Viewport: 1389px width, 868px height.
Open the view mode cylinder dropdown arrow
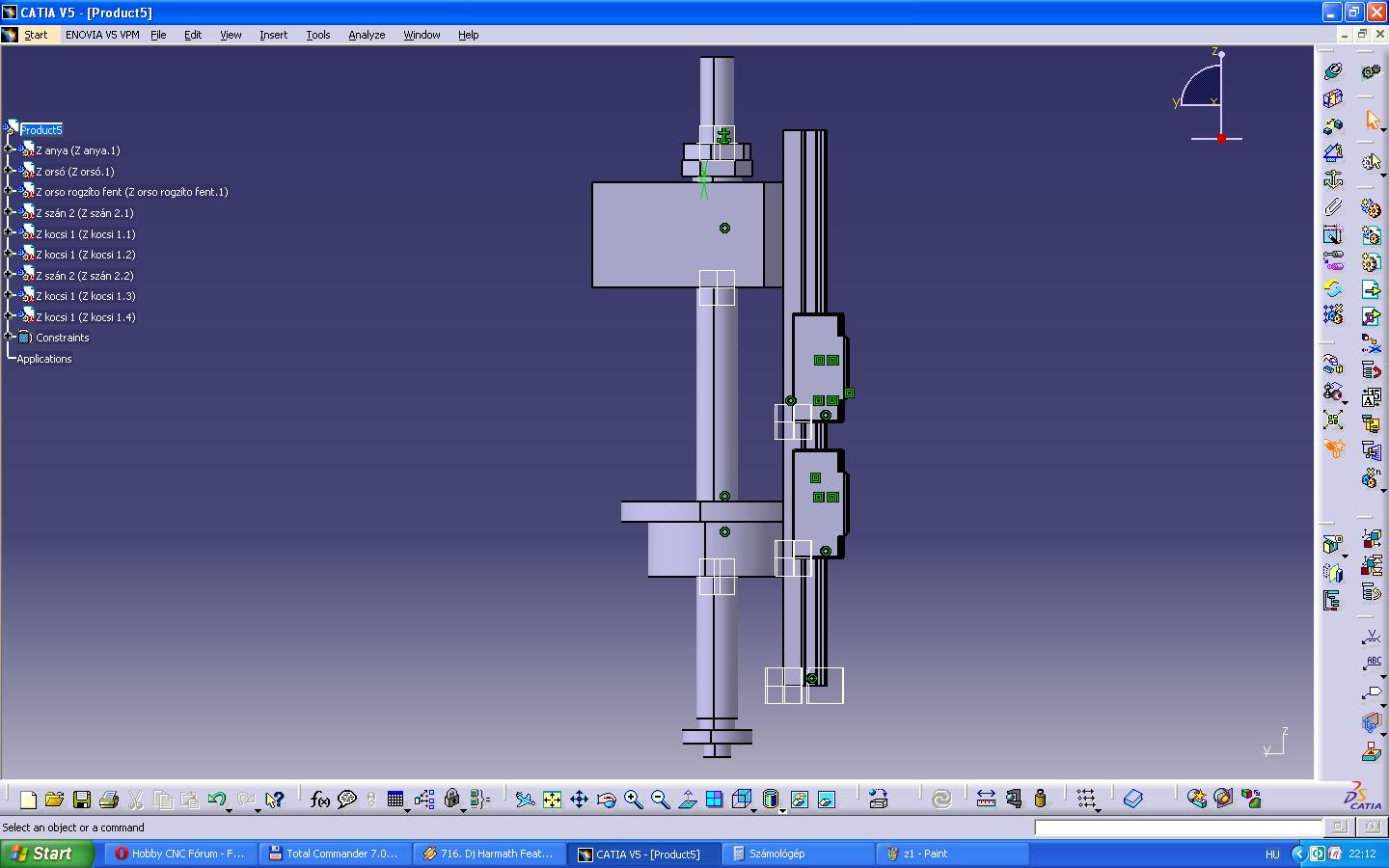[x=782, y=810]
